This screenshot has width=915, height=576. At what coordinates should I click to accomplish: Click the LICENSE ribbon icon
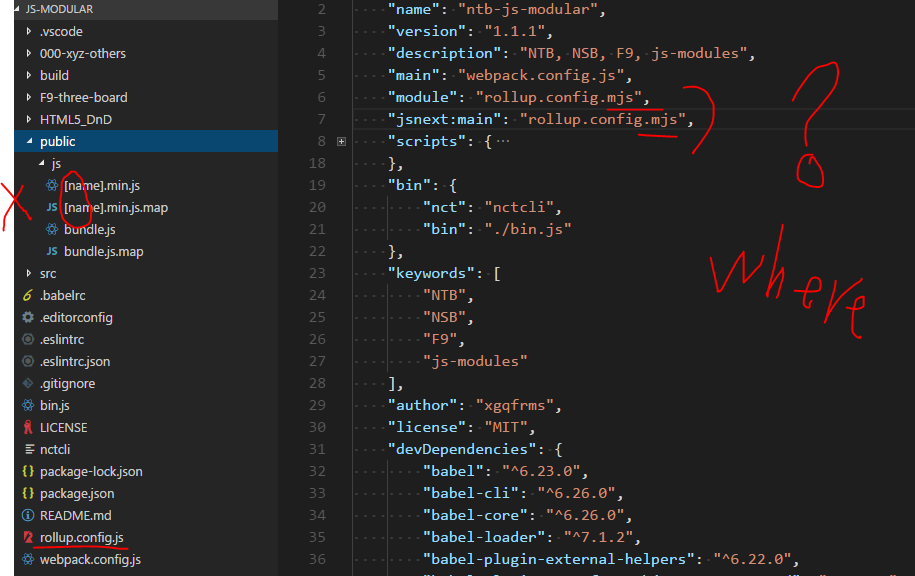[x=27, y=427]
